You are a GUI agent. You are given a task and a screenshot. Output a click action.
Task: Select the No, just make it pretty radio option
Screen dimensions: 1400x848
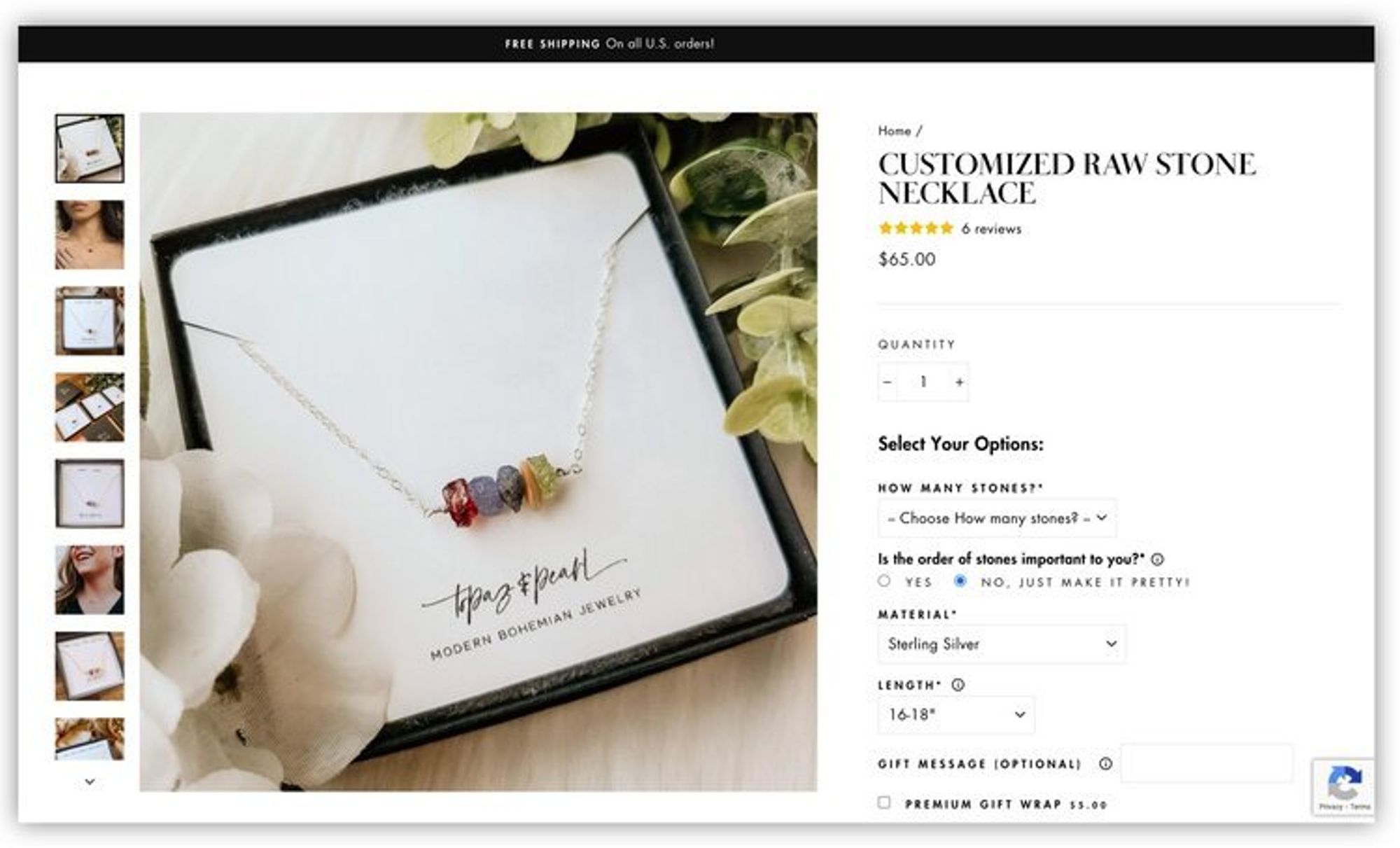960,581
